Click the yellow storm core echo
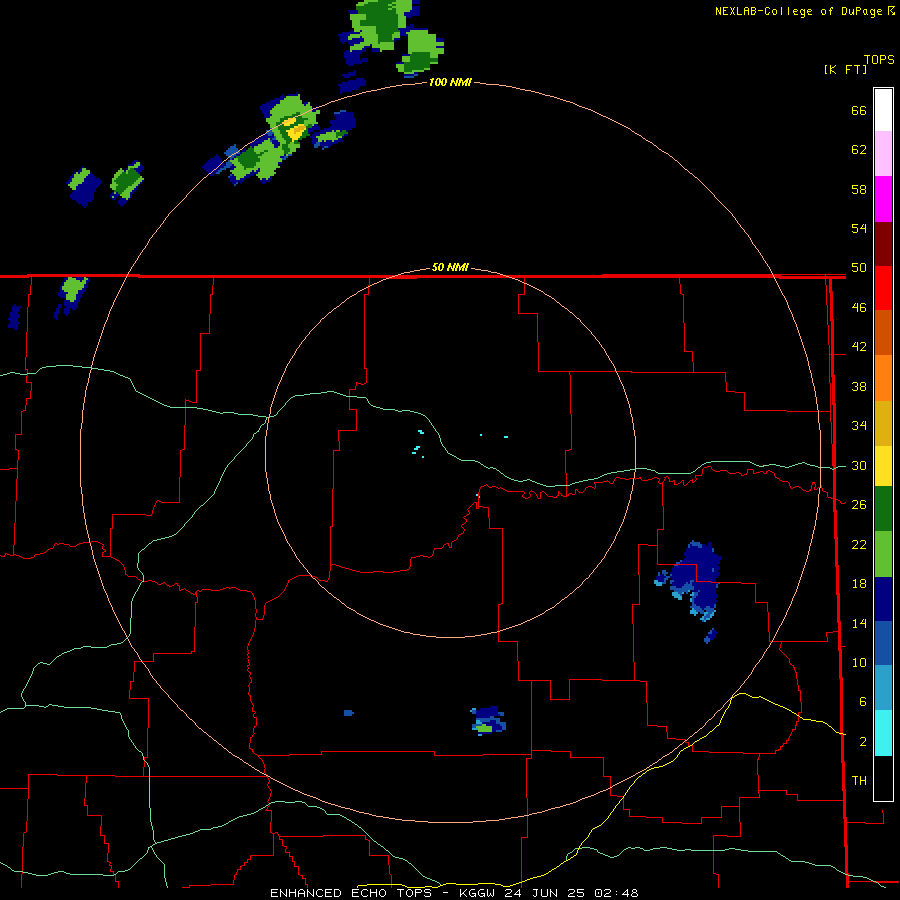The width and height of the screenshot is (900, 900). click(x=296, y=131)
